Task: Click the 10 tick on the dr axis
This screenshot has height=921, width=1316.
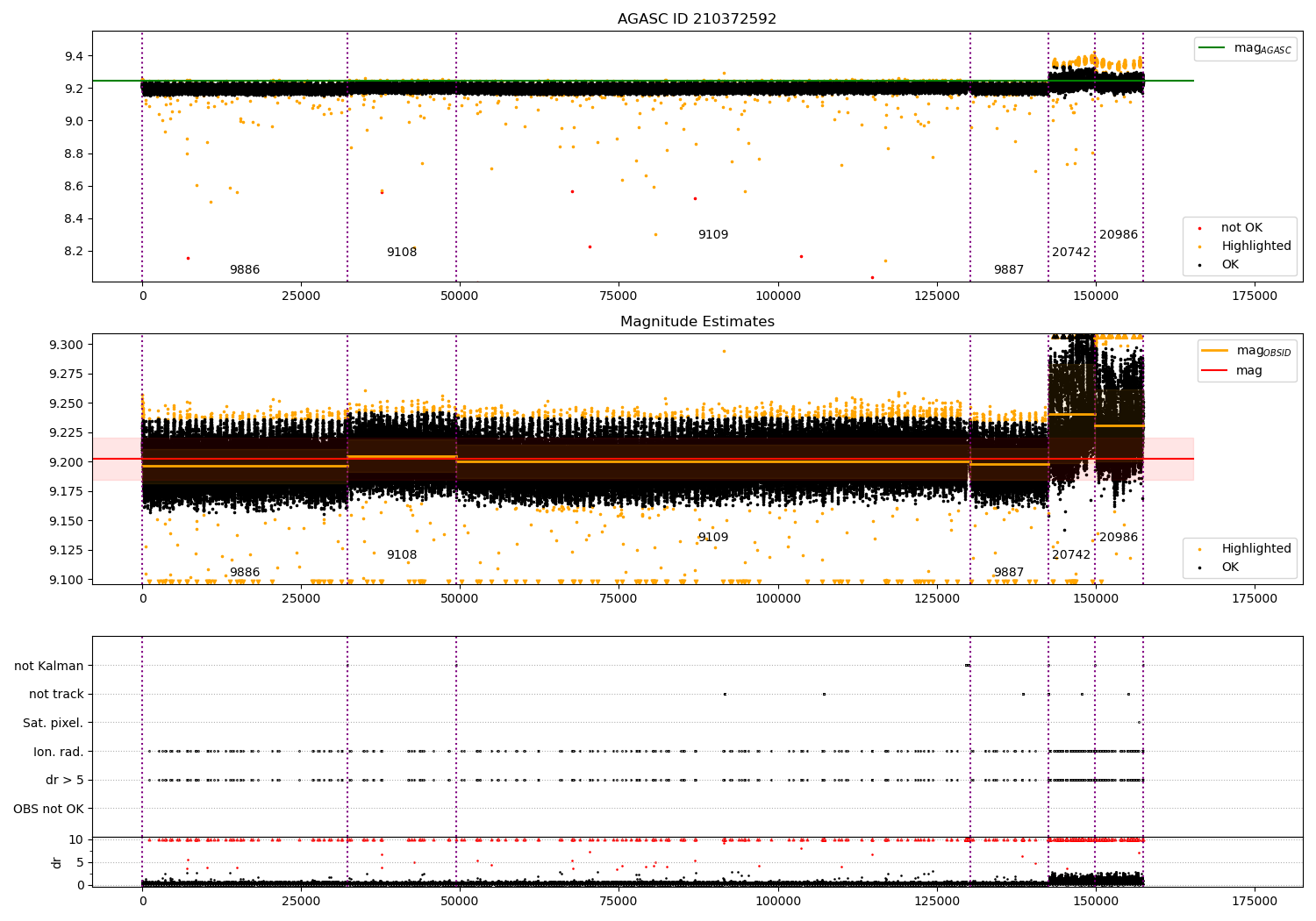Action: click(x=76, y=839)
